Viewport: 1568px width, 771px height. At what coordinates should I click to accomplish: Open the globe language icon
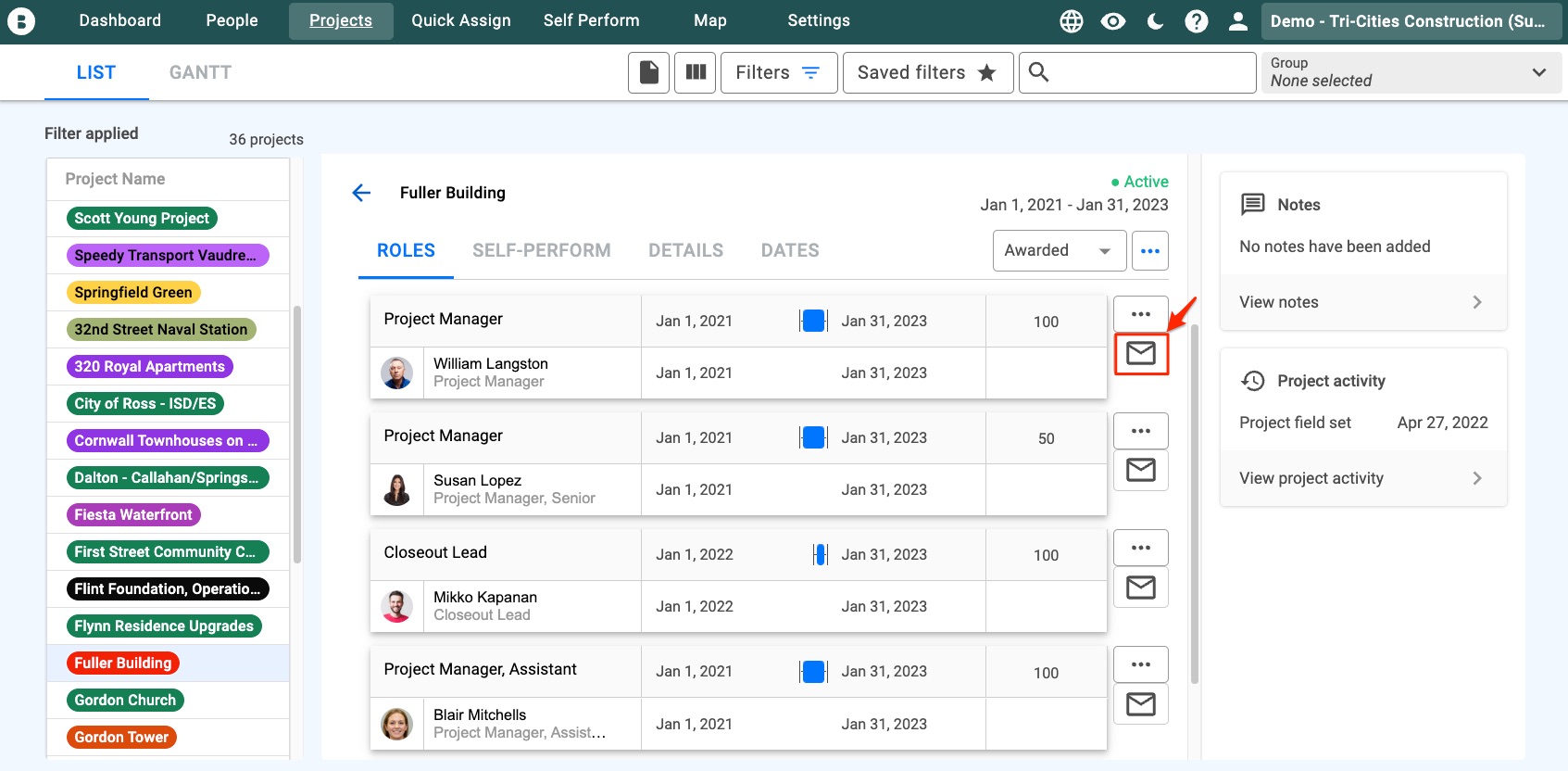point(1072,21)
